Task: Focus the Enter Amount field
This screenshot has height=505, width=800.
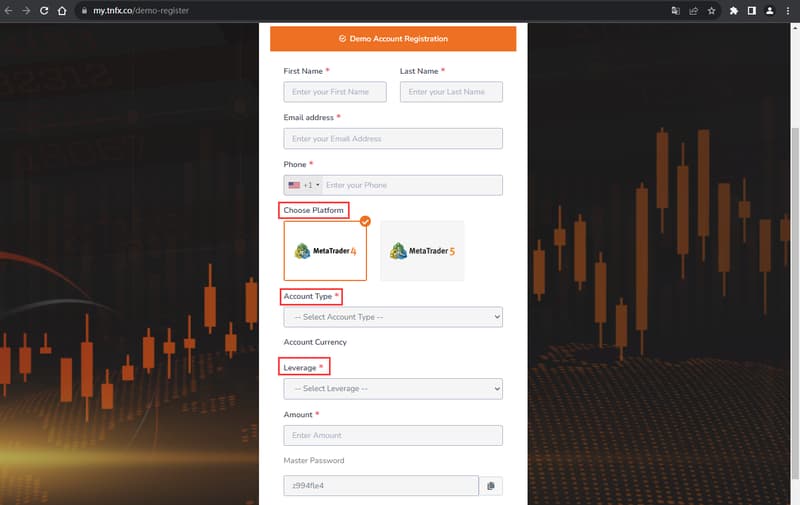Action: (393, 436)
